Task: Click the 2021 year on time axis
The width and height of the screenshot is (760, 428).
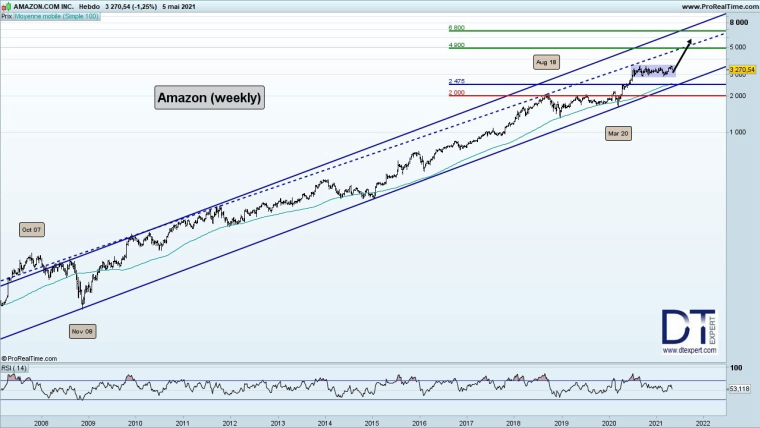Action: [656, 423]
